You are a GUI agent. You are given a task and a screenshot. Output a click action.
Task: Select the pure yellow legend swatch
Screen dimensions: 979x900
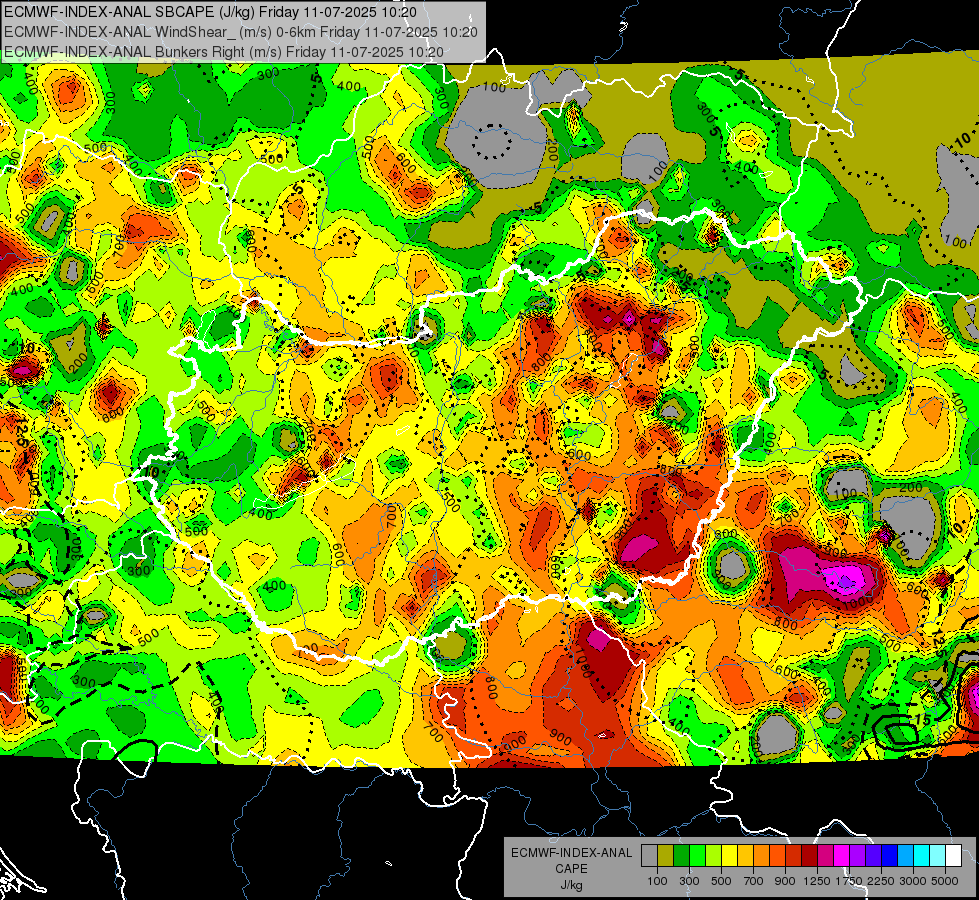729,855
